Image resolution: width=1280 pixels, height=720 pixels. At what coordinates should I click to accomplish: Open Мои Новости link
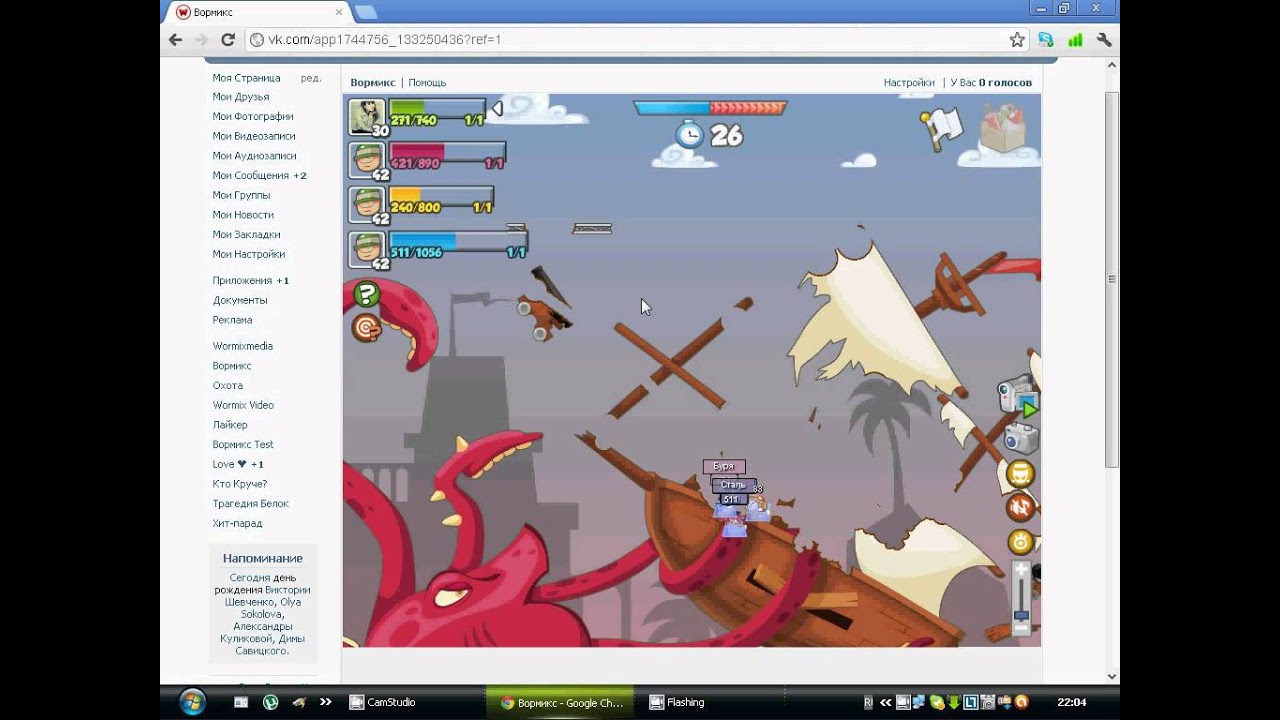tap(243, 215)
